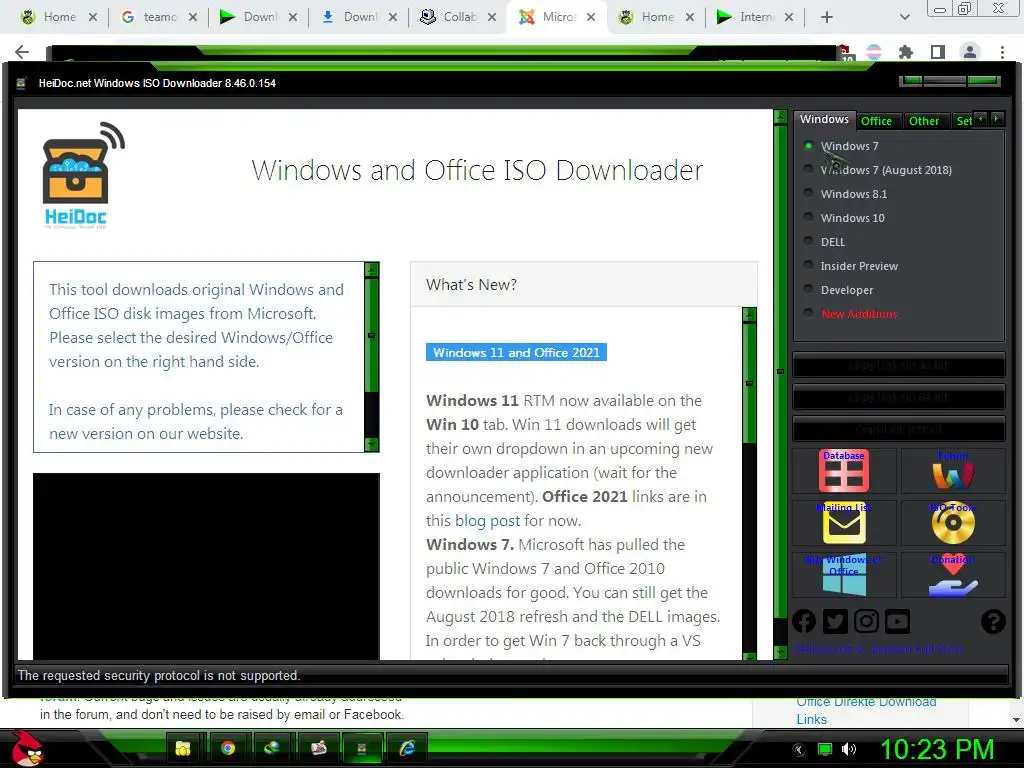Screen dimensions: 1024x768
Task: Open the YouTube social icon
Action: (x=897, y=621)
